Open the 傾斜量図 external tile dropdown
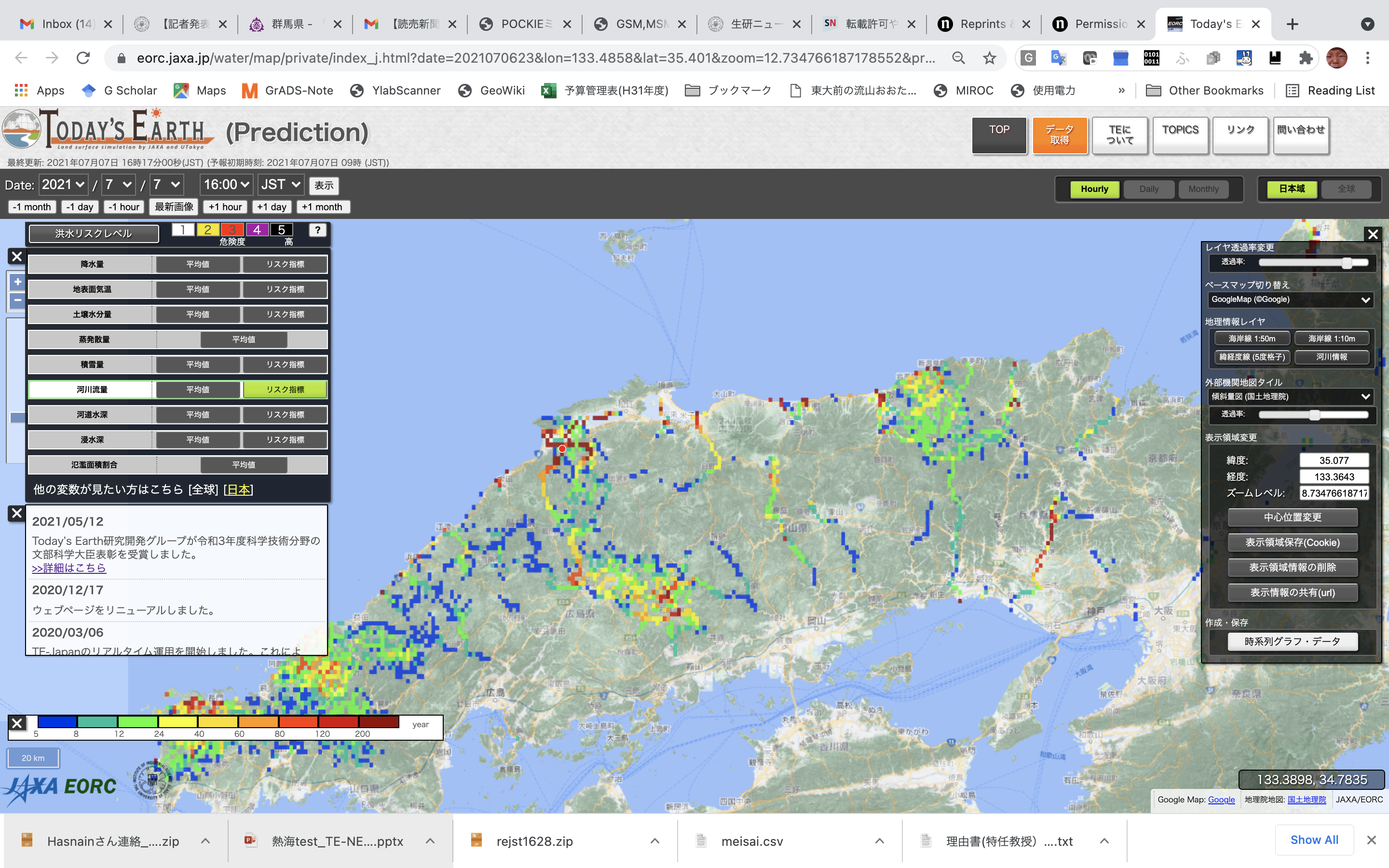This screenshot has height=868, width=1389. pyautogui.click(x=1290, y=396)
